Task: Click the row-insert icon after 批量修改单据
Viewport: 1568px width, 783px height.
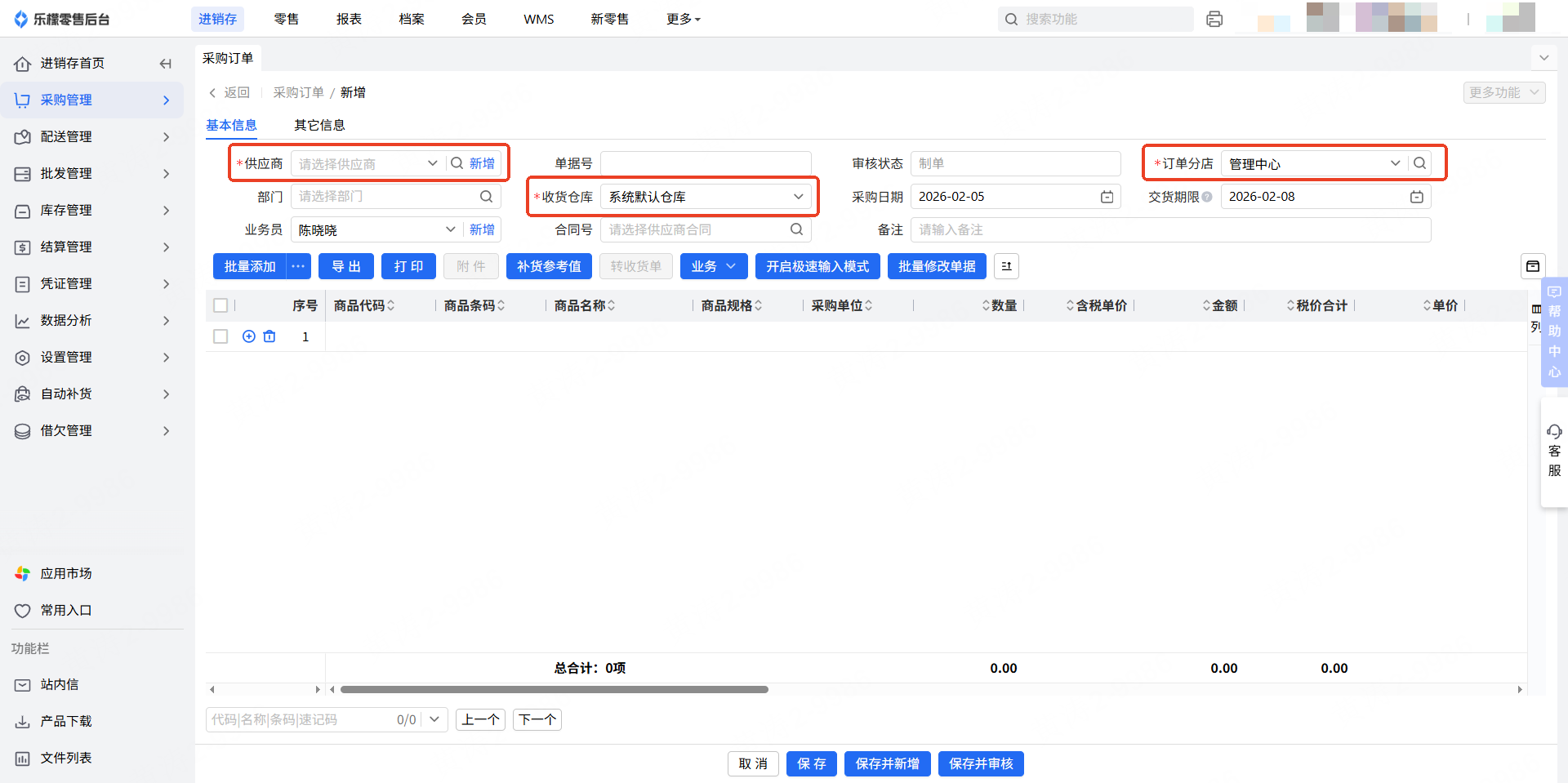Action: click(x=1006, y=266)
